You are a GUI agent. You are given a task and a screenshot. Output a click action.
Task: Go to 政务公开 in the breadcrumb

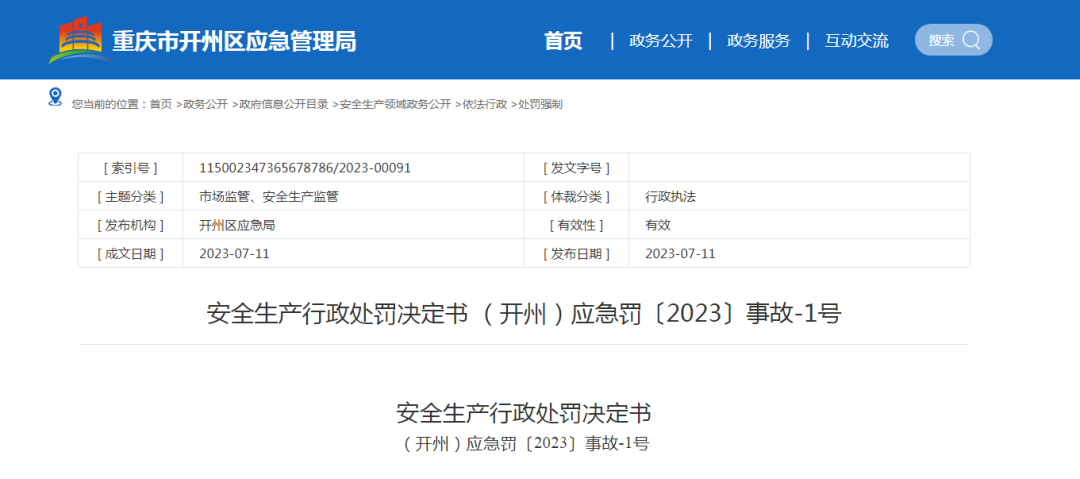[205, 105]
